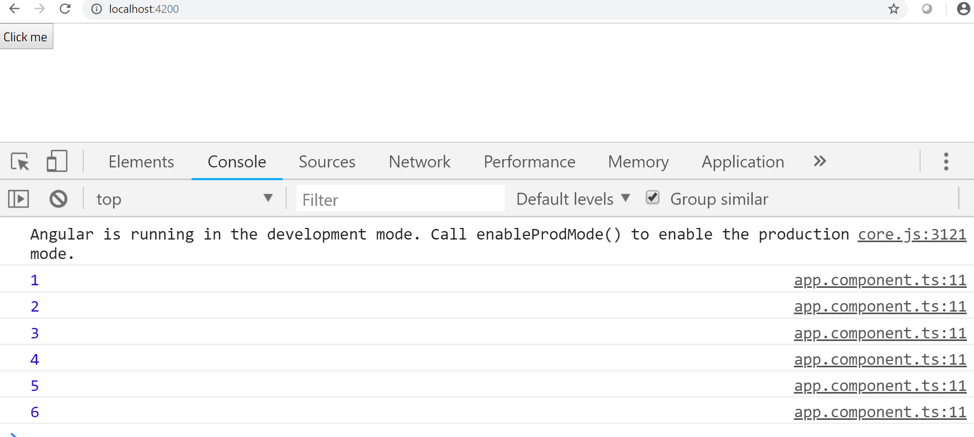This screenshot has width=974, height=437.
Task: Bookmark this page with the star icon
Action: [894, 9]
